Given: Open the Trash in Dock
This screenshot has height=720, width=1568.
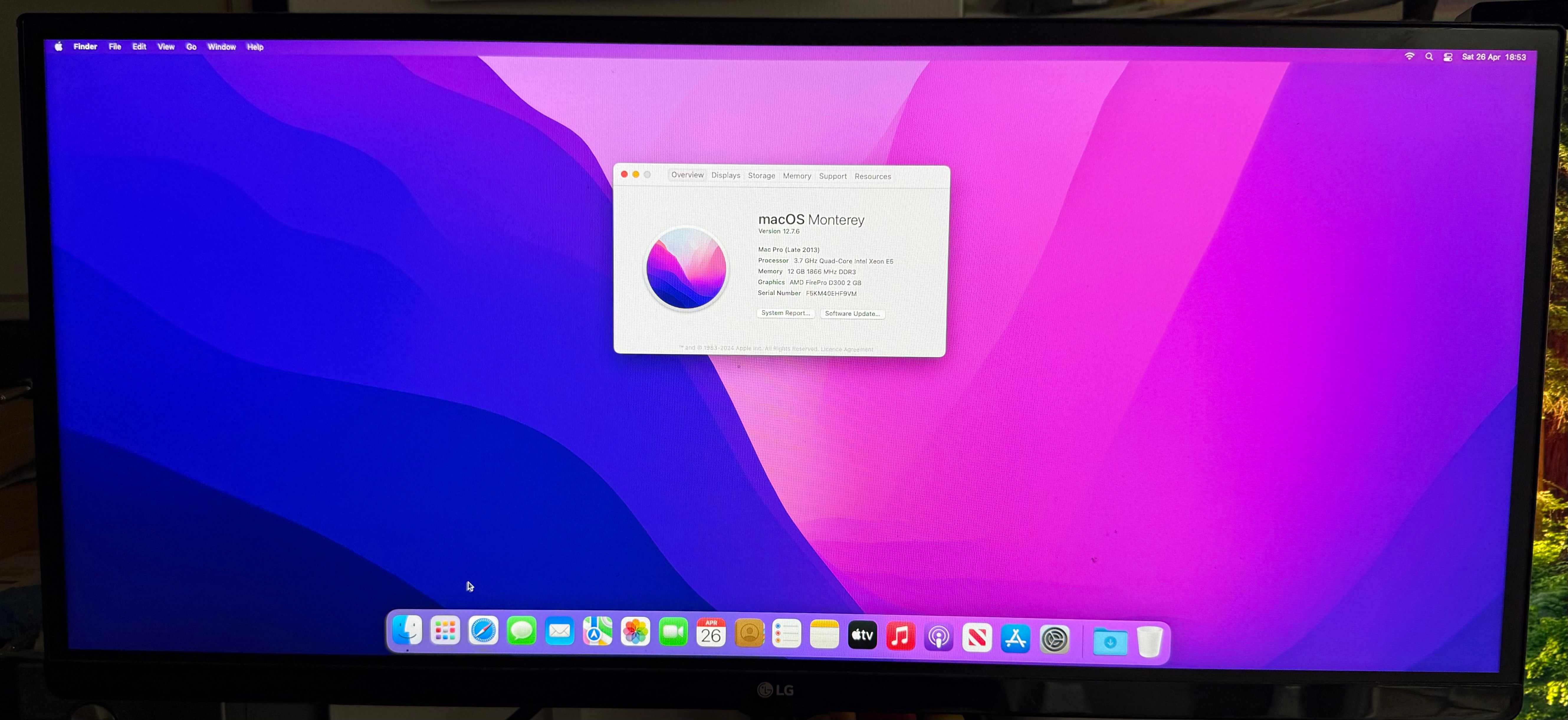Looking at the screenshot, I should [x=1150, y=642].
